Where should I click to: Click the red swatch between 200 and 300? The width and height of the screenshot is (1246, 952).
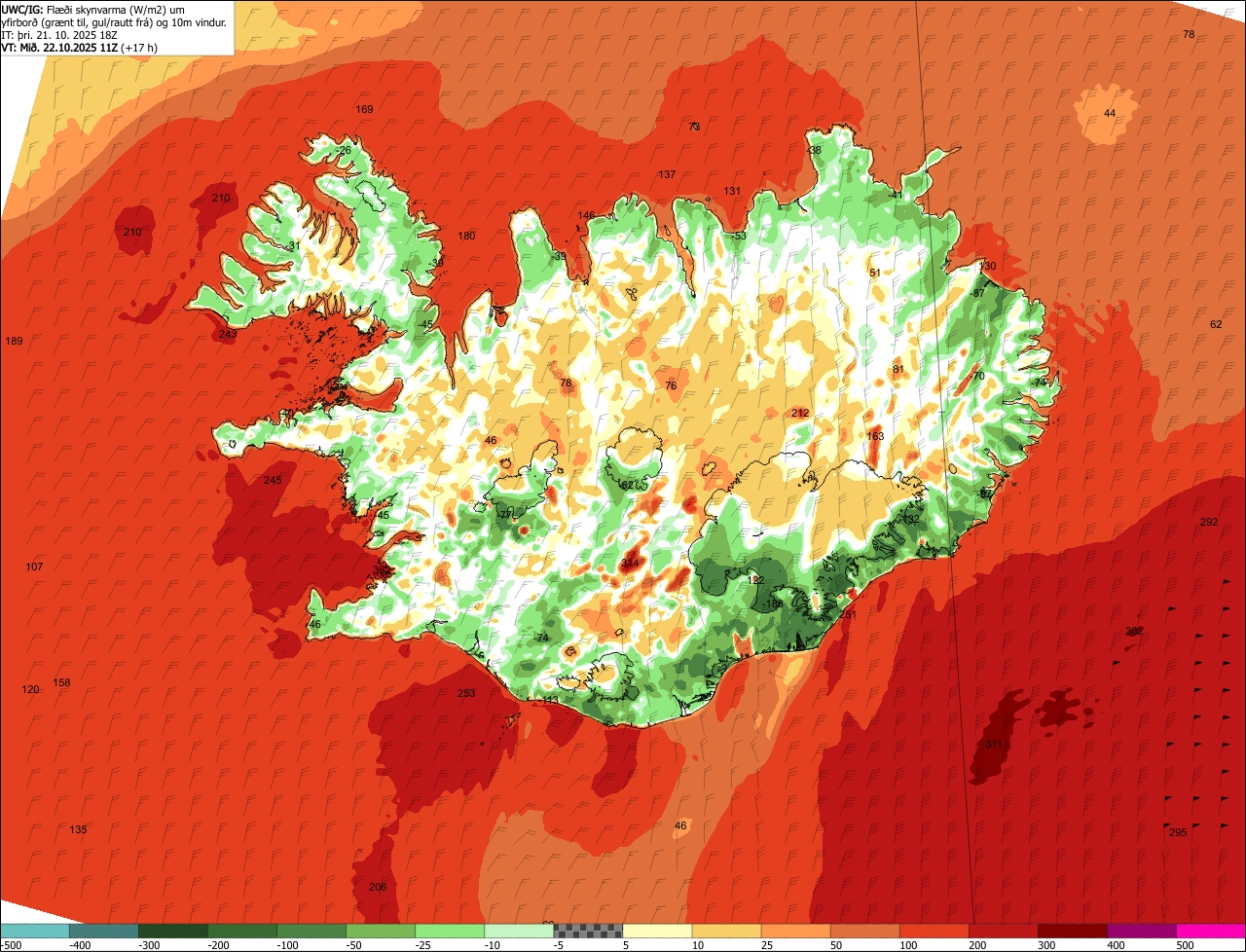[1003, 931]
